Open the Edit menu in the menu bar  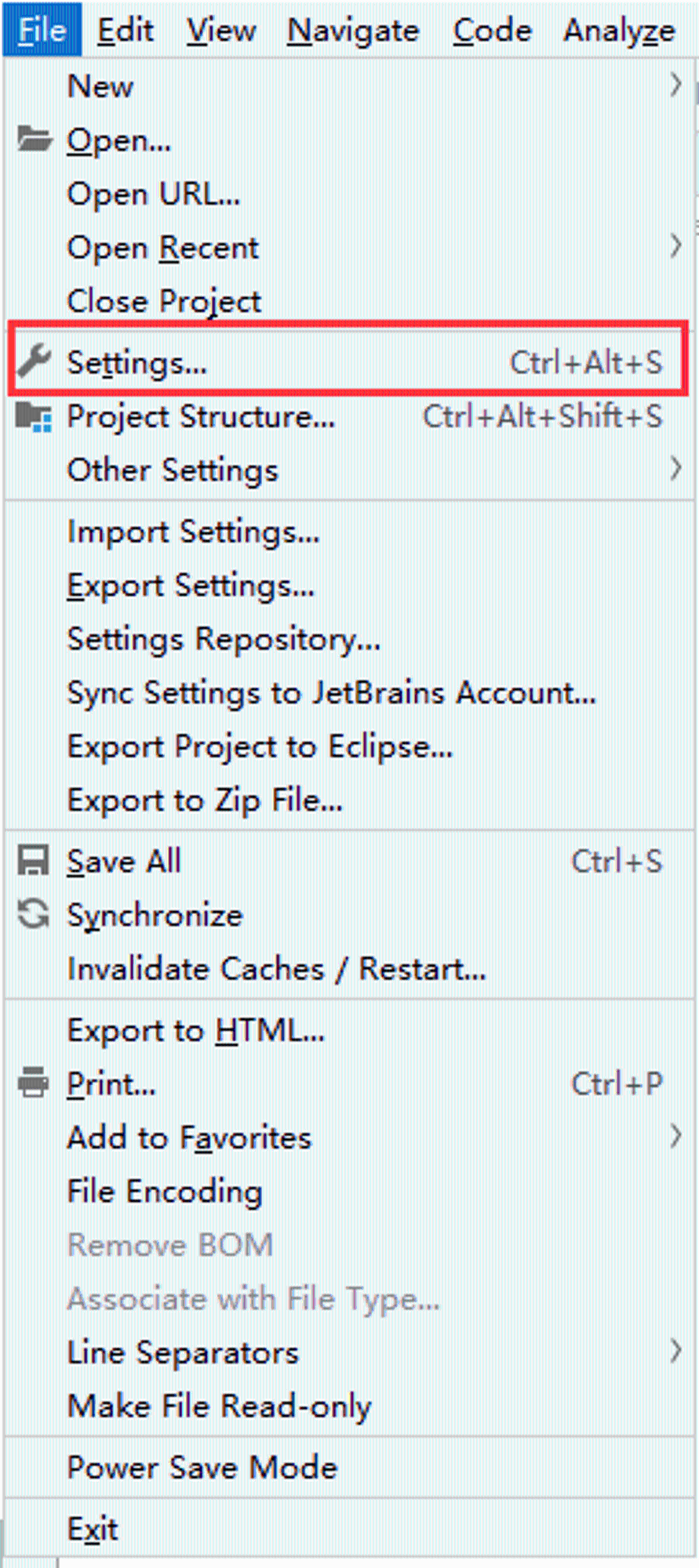pos(126,31)
